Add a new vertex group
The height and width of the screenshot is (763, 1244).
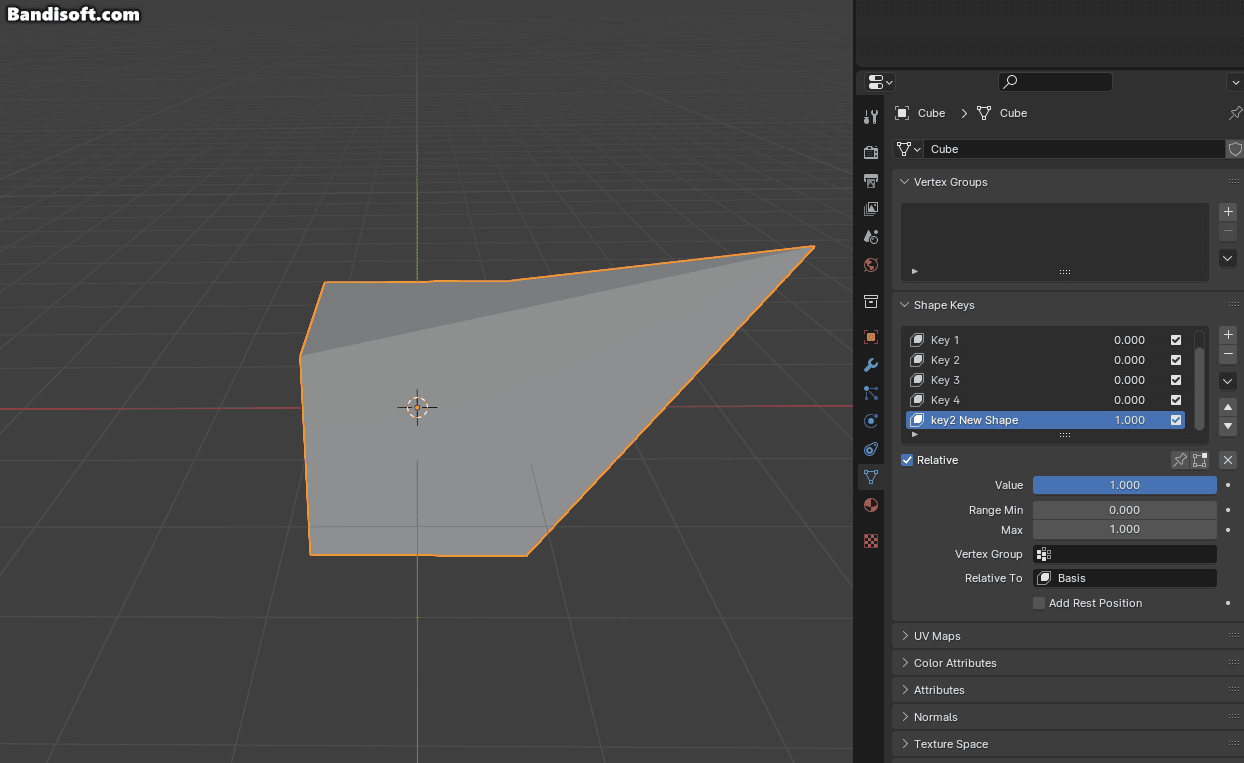[1229, 212]
